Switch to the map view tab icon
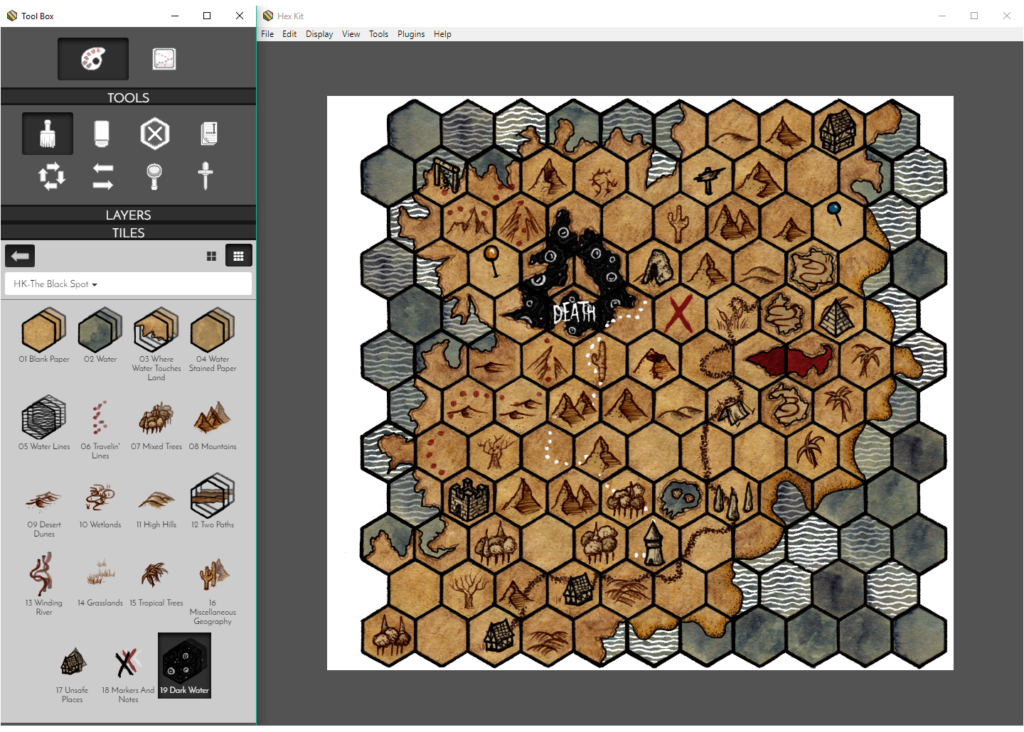 pyautogui.click(x=164, y=59)
